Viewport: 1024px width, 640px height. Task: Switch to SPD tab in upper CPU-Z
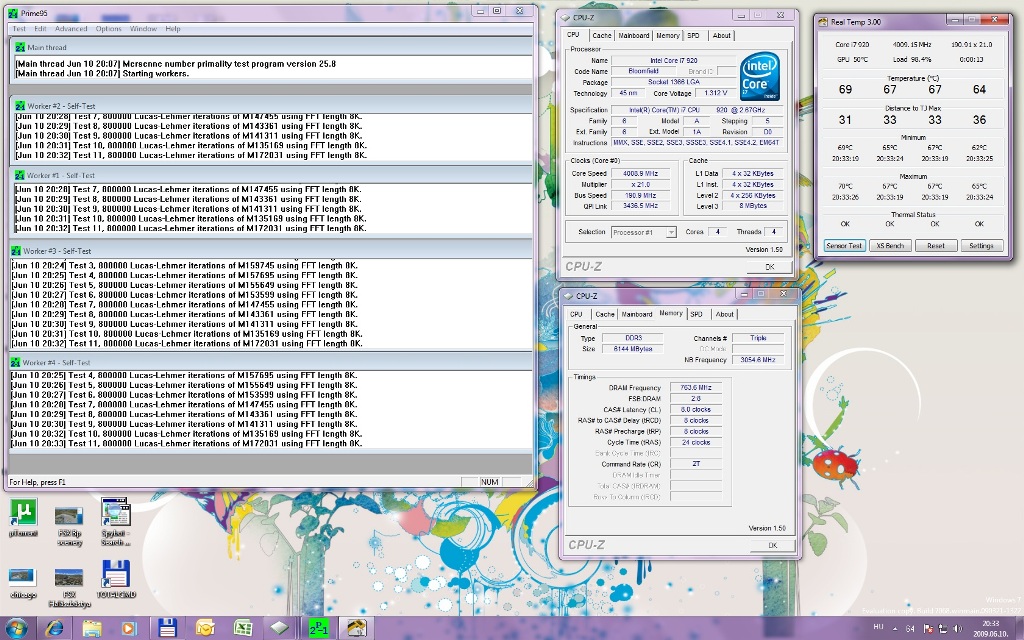pyautogui.click(x=694, y=36)
